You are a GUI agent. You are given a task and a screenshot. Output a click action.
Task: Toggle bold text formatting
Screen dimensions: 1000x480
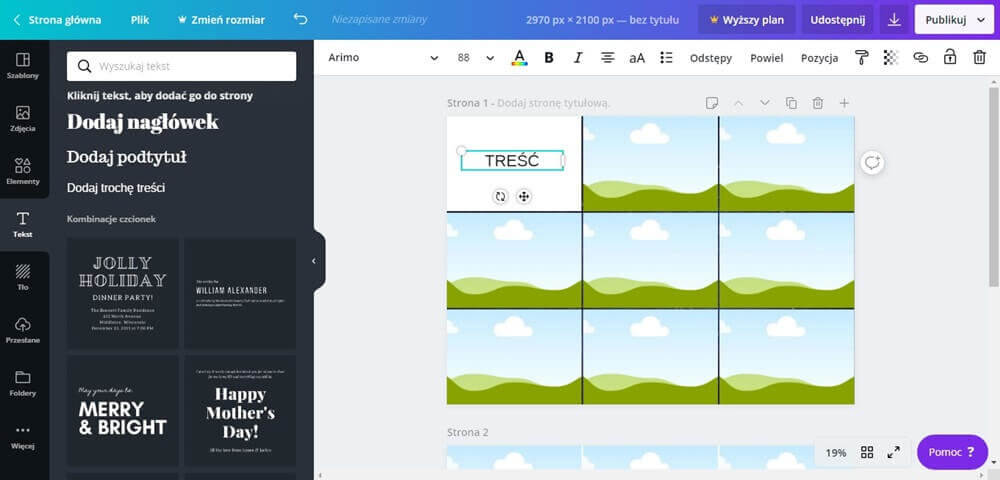pyautogui.click(x=549, y=58)
